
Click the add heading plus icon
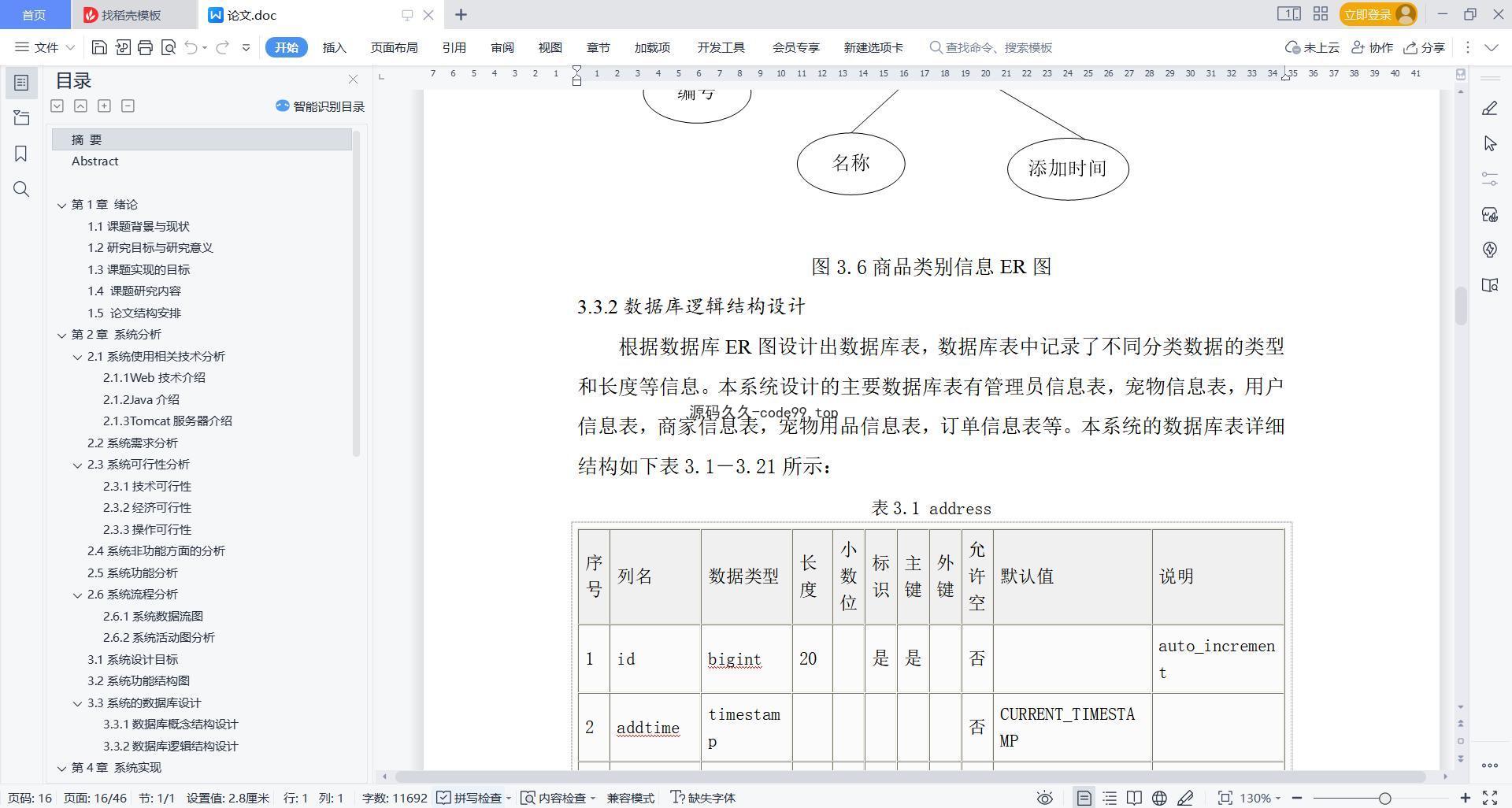tap(104, 106)
